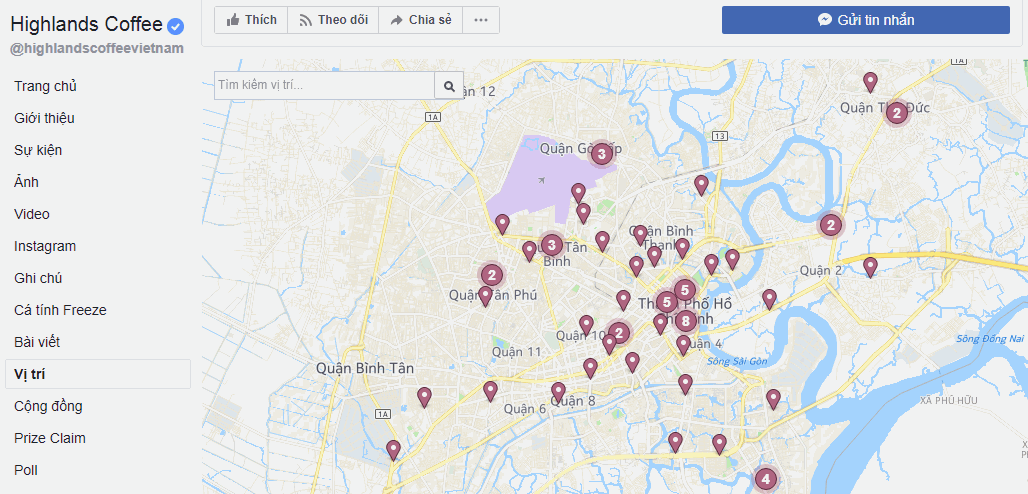Click the cluster marker 8 near Quận 4
This screenshot has height=494, width=1028.
coord(685,321)
